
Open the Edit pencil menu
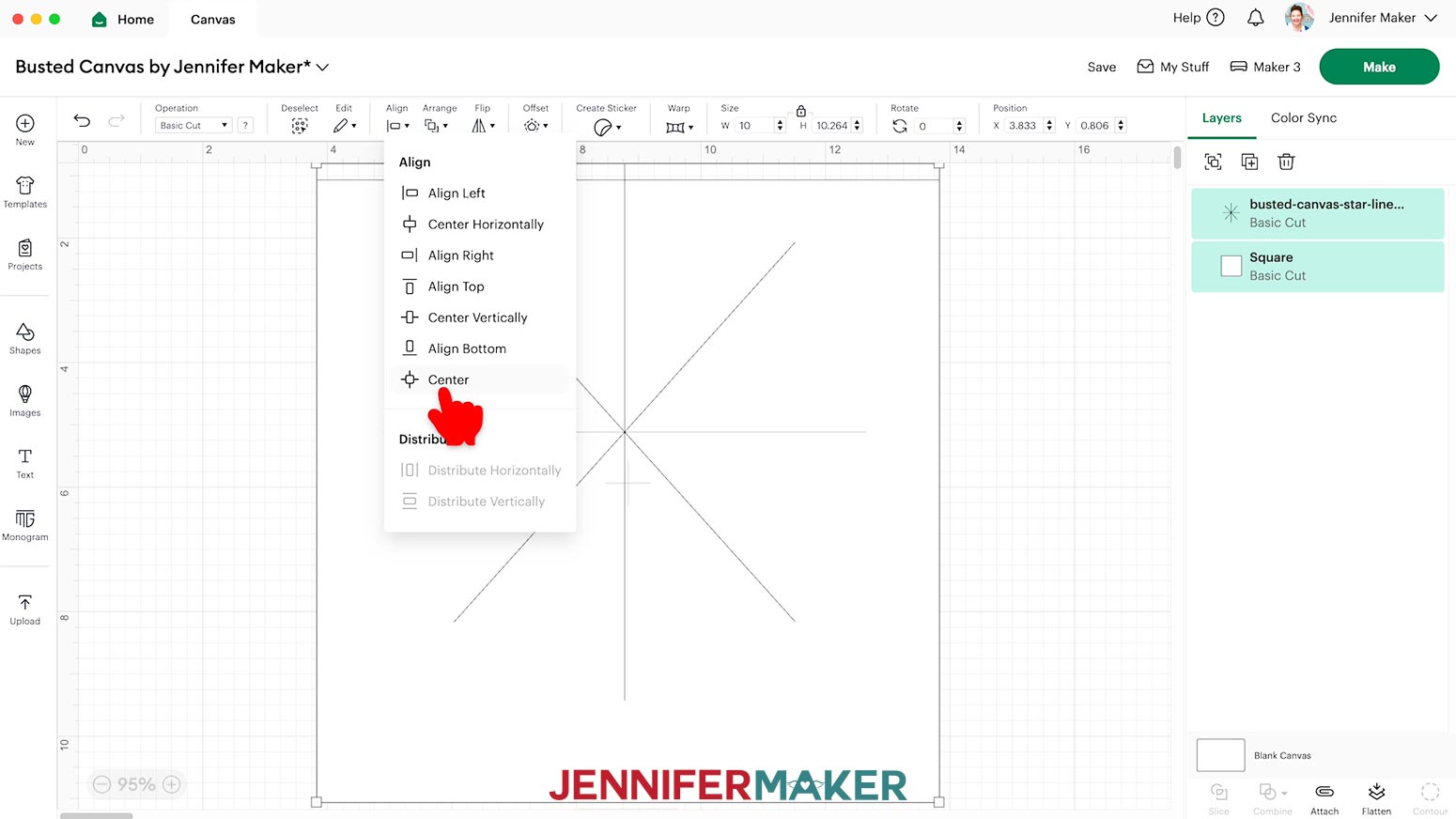tap(345, 126)
